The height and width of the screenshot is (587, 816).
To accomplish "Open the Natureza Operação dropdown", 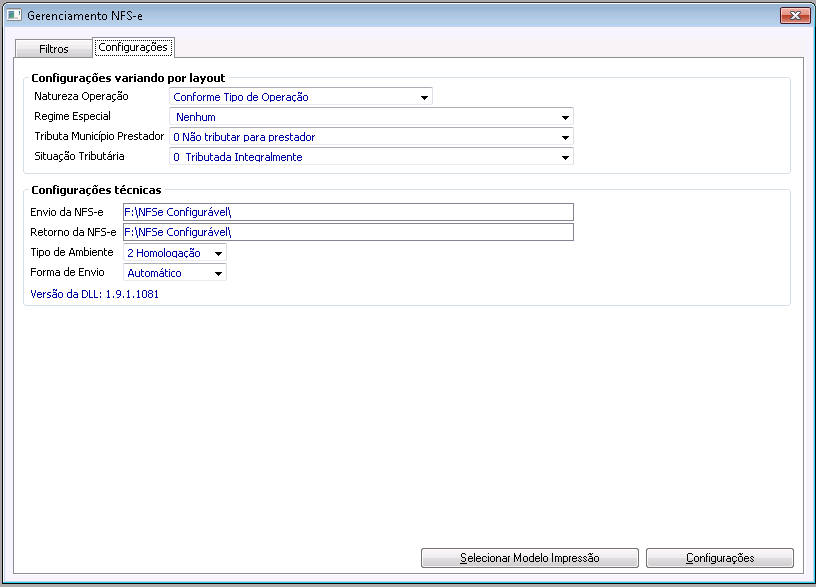I will click(x=425, y=98).
